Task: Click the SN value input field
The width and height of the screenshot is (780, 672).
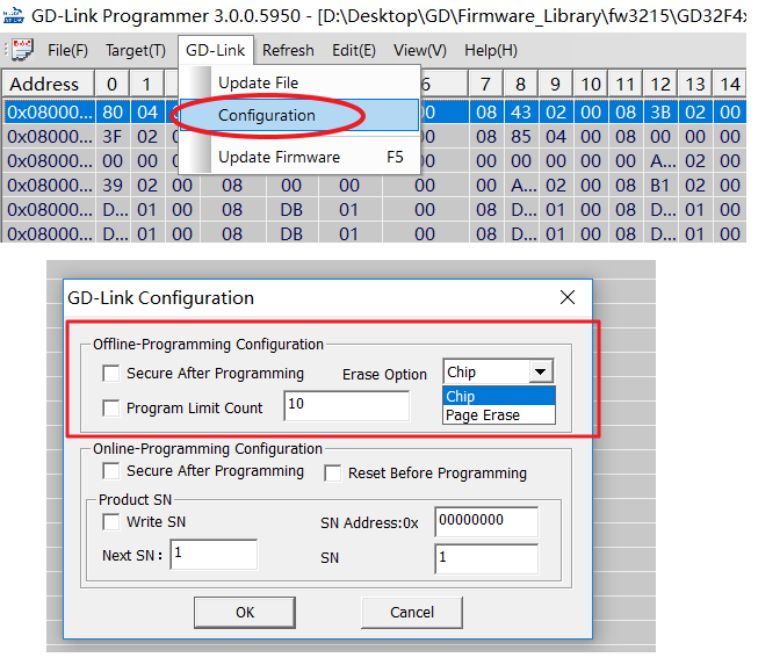Action: (486, 558)
